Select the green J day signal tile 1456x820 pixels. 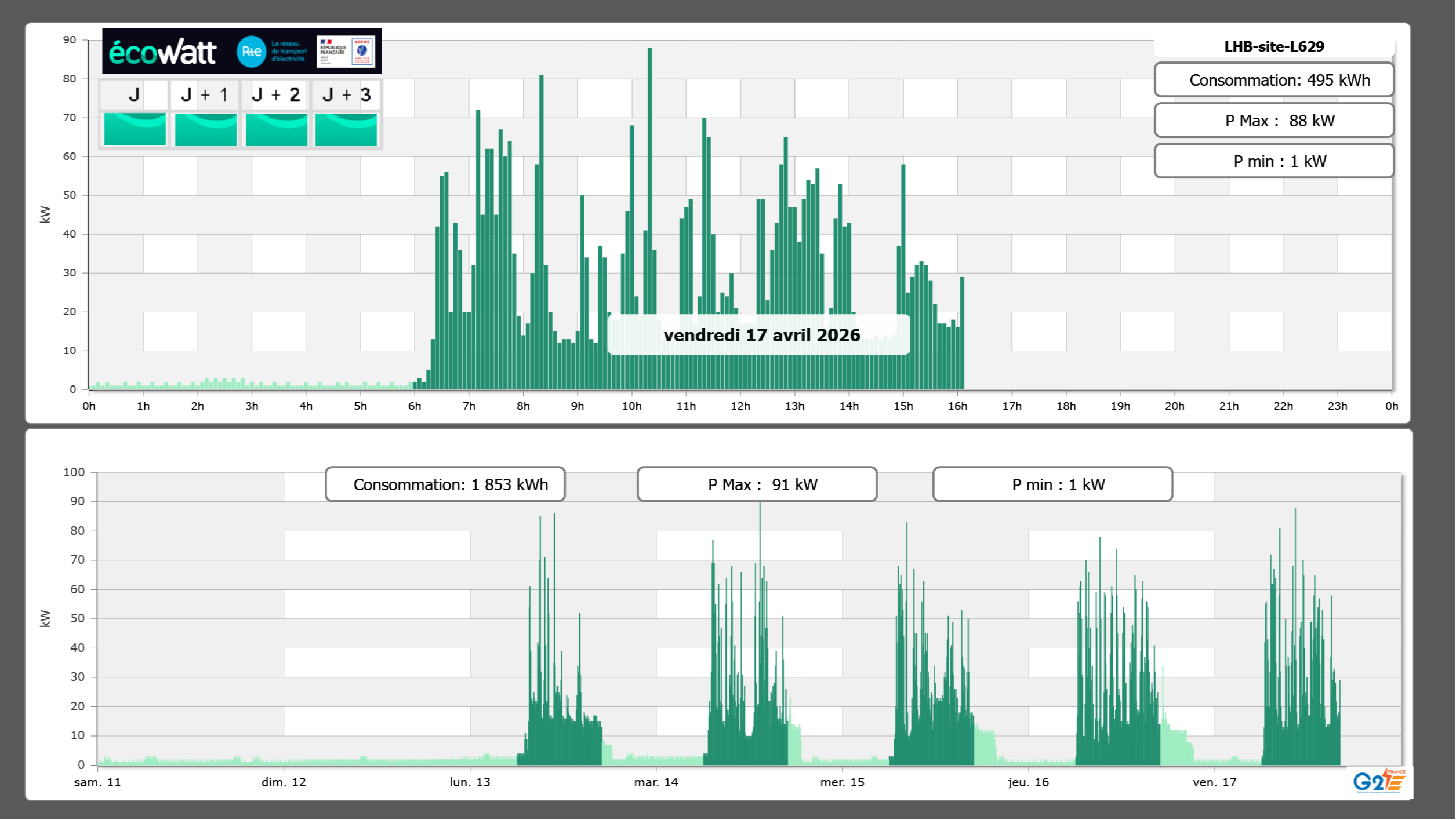click(135, 129)
